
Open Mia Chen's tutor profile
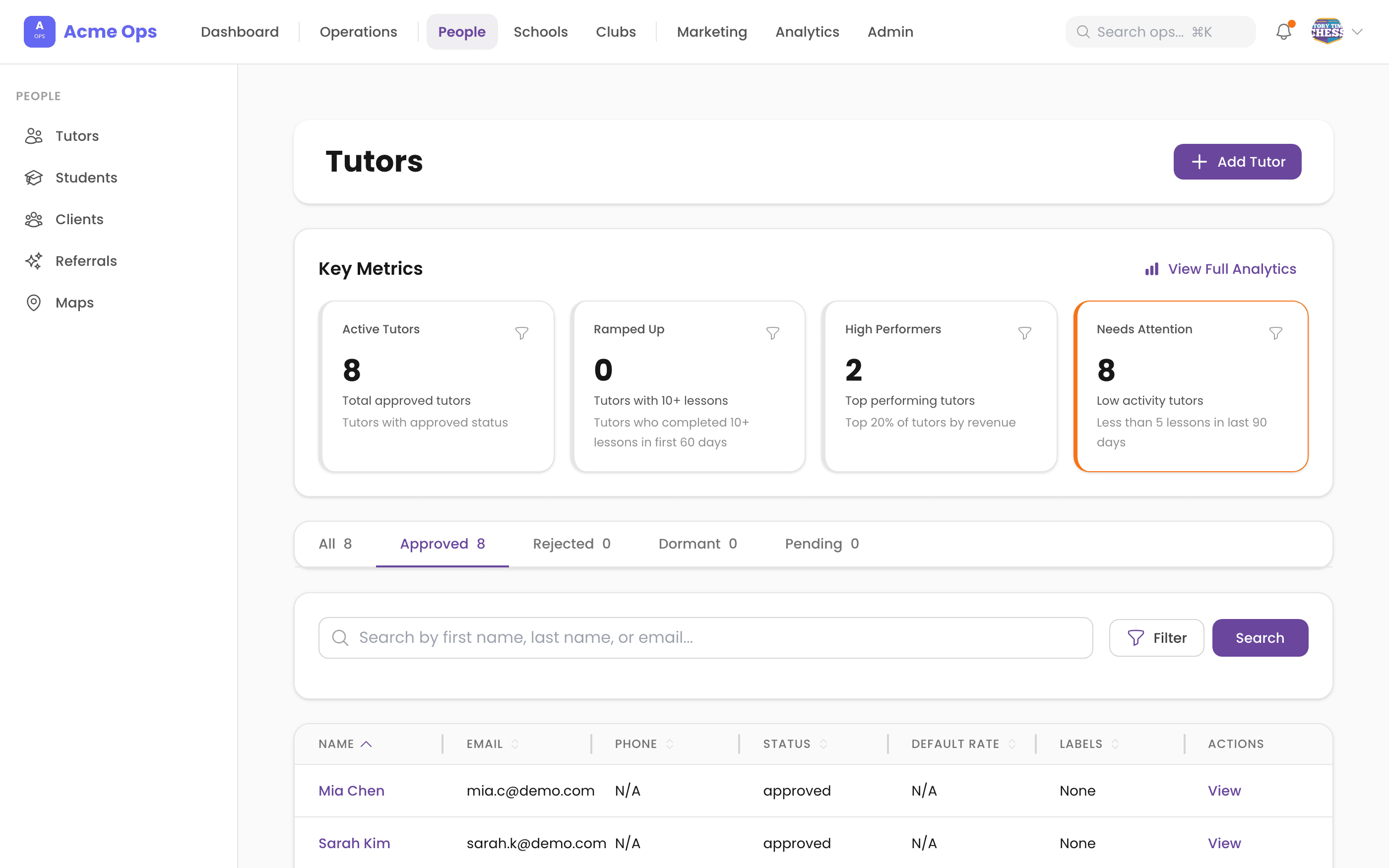pyautogui.click(x=351, y=791)
